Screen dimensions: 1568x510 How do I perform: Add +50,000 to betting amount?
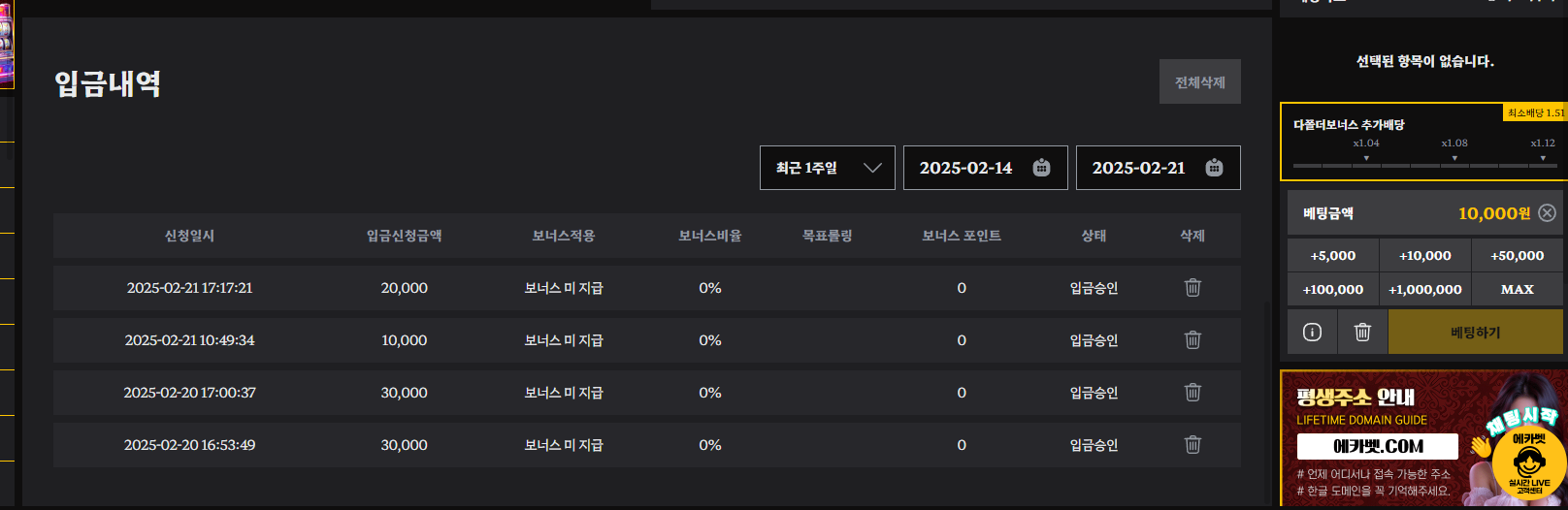click(1517, 256)
